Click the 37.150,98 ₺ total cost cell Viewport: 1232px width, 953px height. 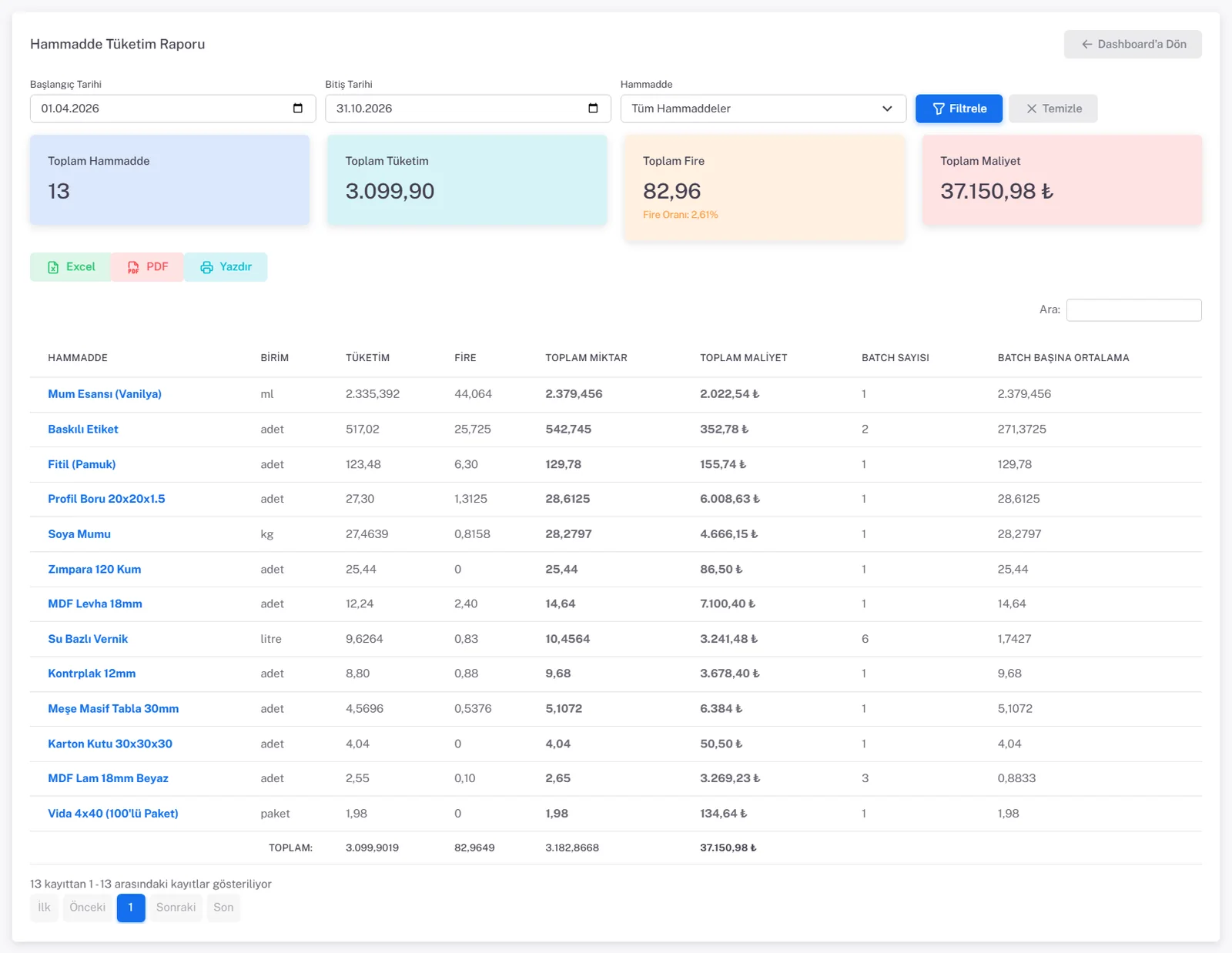click(x=728, y=848)
